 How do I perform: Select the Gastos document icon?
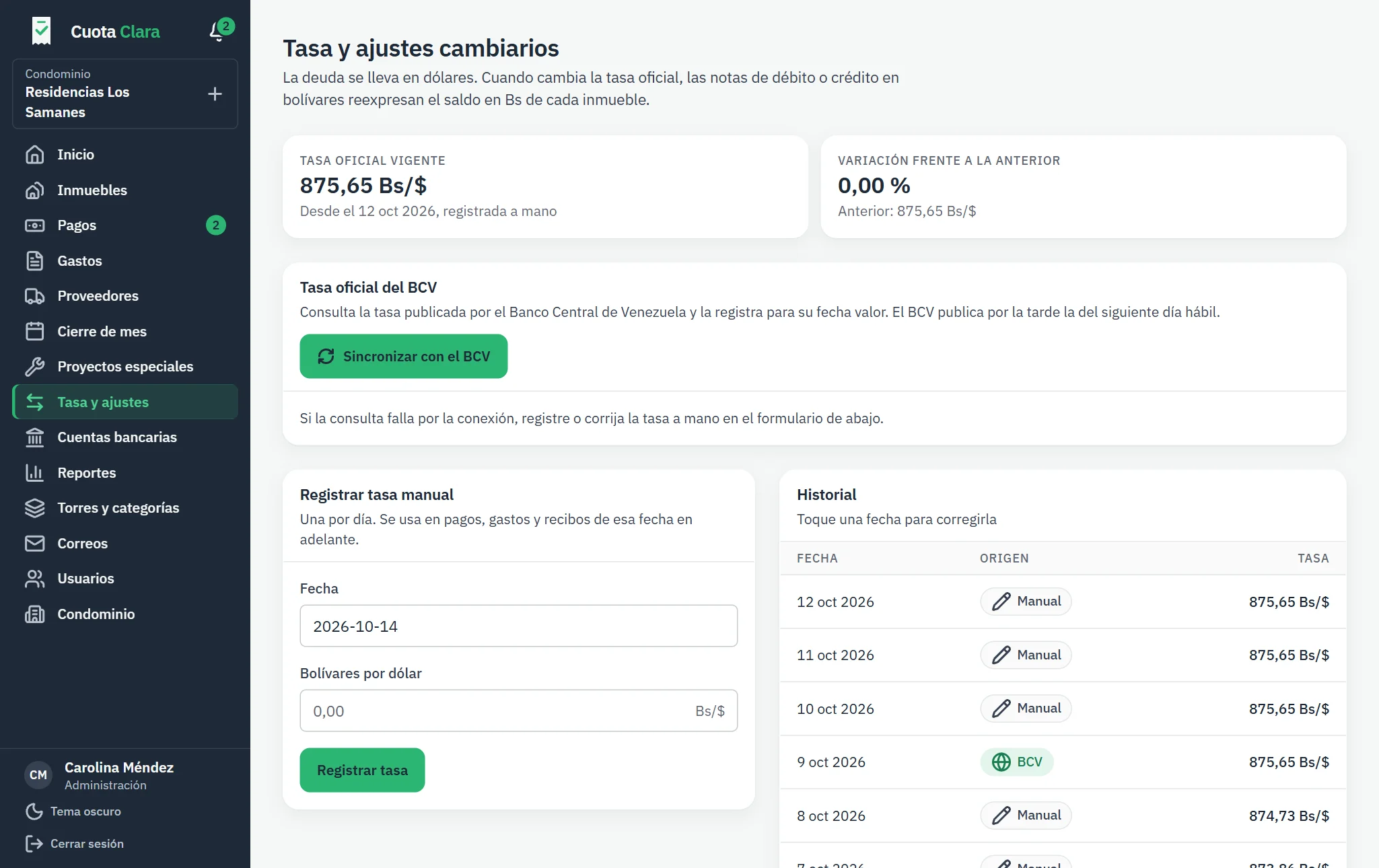tap(35, 261)
